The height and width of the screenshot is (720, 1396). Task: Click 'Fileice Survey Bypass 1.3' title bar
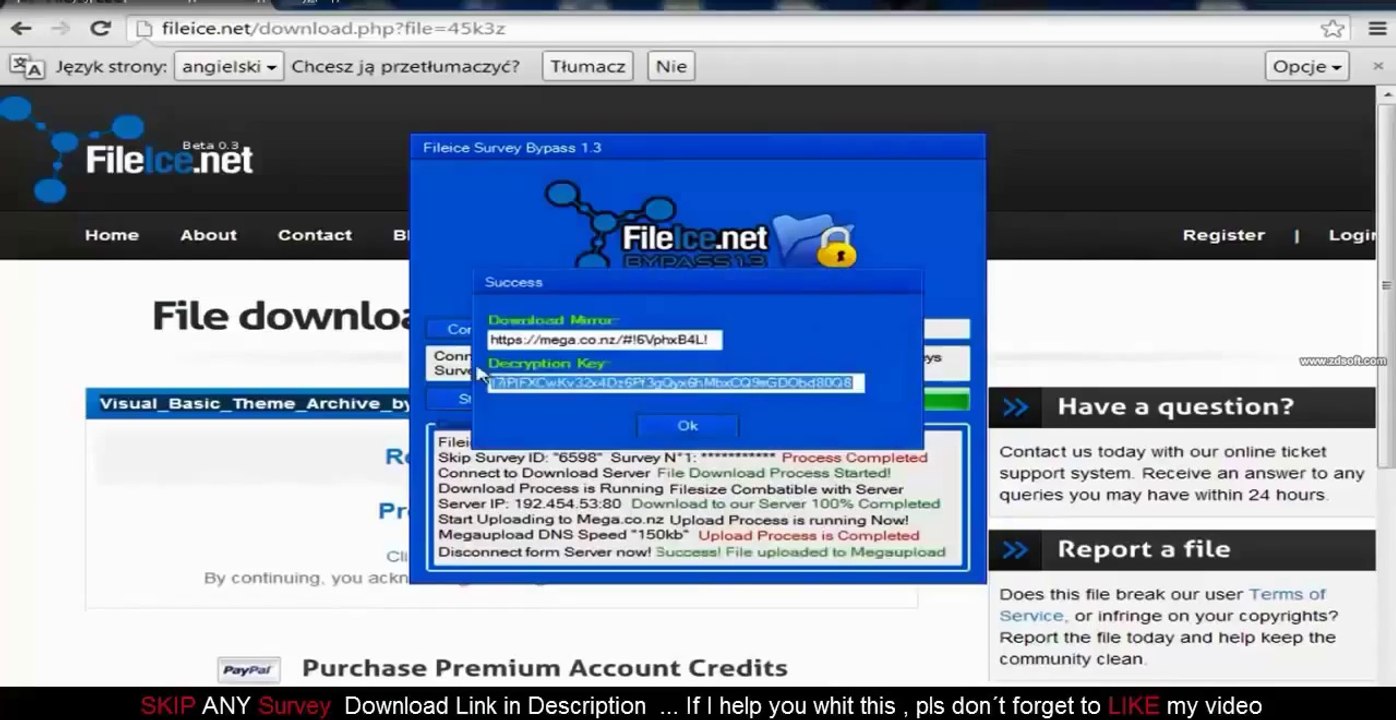click(697, 148)
